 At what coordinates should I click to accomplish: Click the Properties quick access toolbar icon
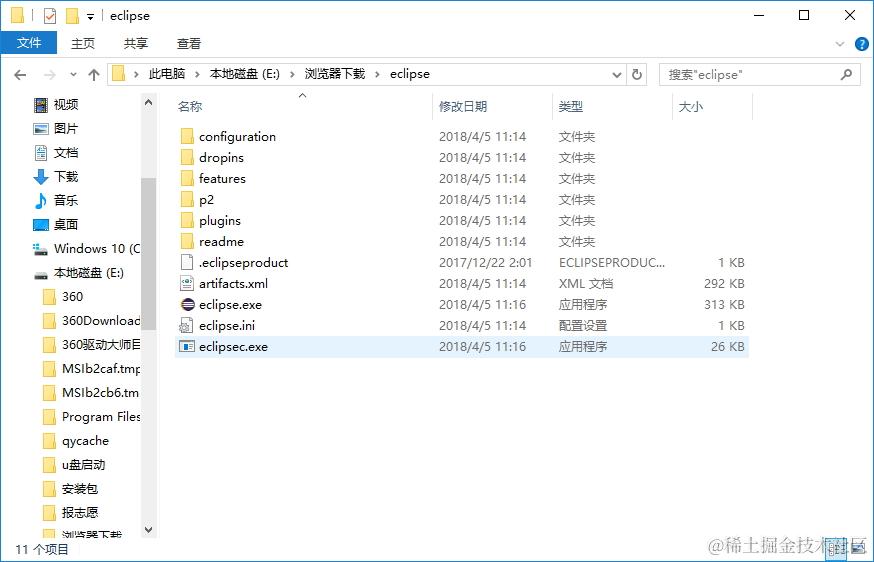[x=50, y=16]
